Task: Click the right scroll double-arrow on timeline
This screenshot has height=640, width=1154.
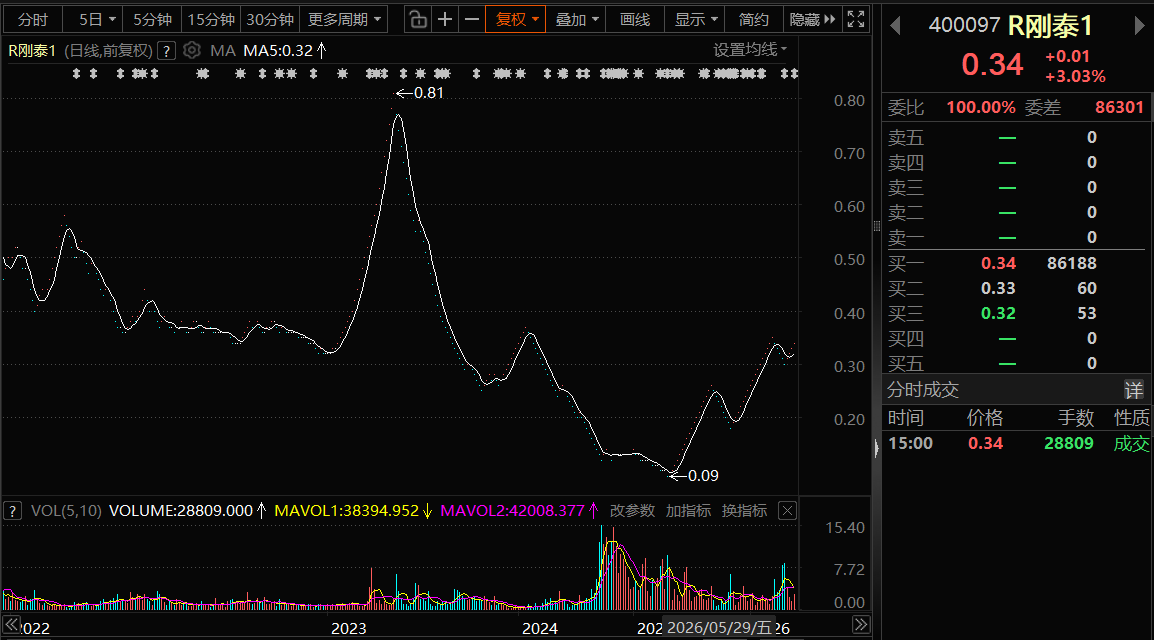Action: [860, 625]
